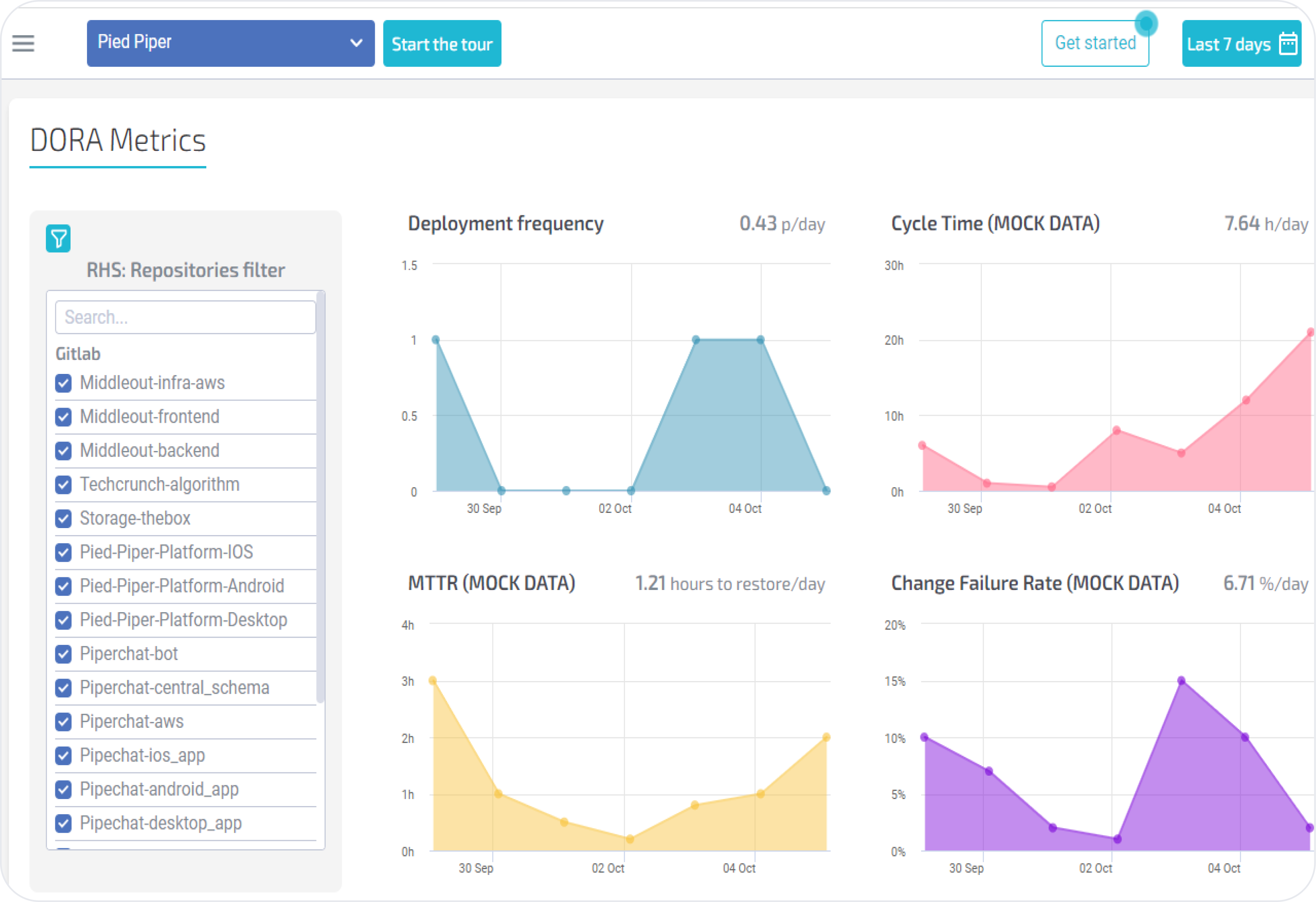1316x902 pixels.
Task: Open the hamburger navigation menu
Action: click(23, 43)
